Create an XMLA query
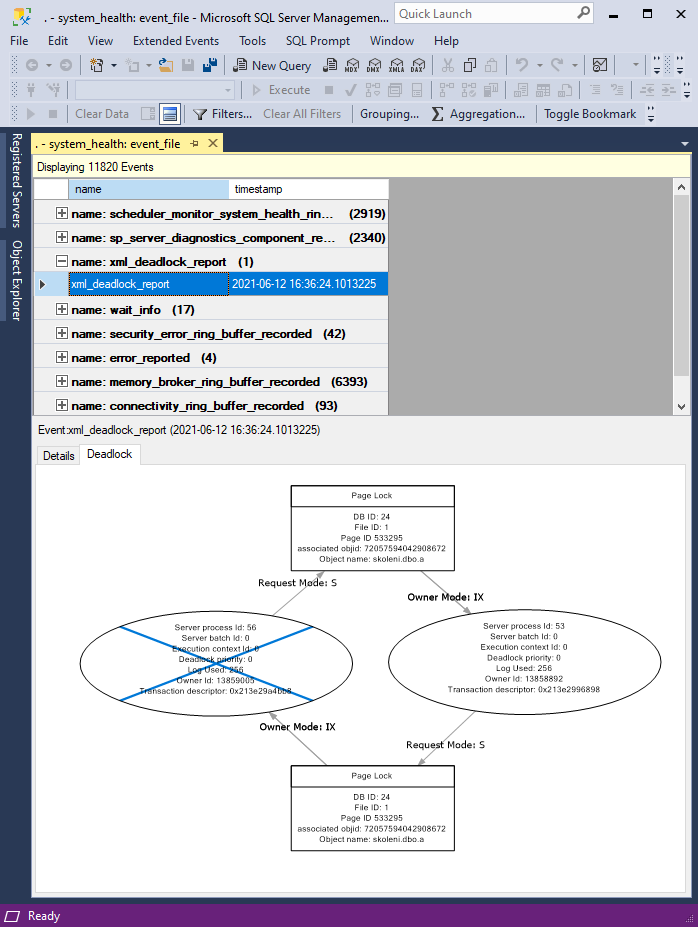The height and width of the screenshot is (927, 698). point(397,66)
